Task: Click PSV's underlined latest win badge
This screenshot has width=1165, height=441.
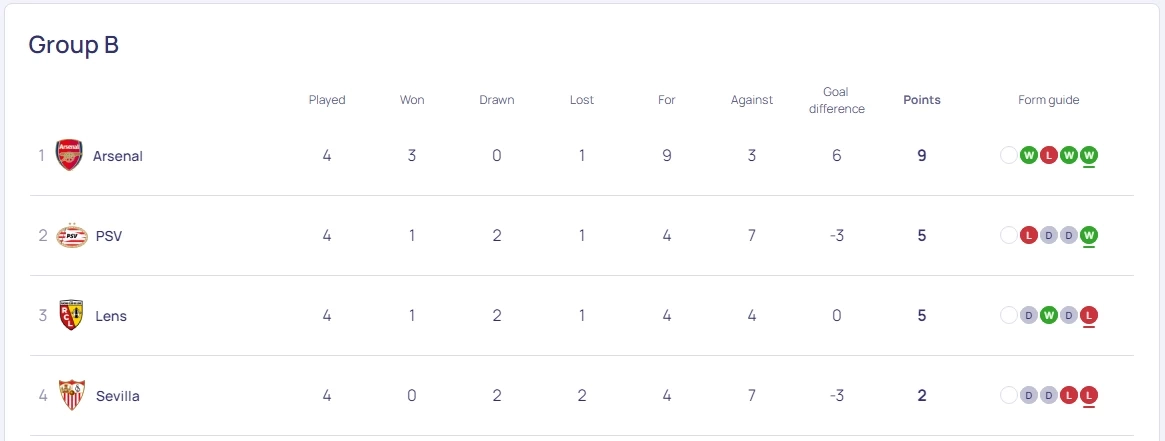Action: coord(1089,235)
